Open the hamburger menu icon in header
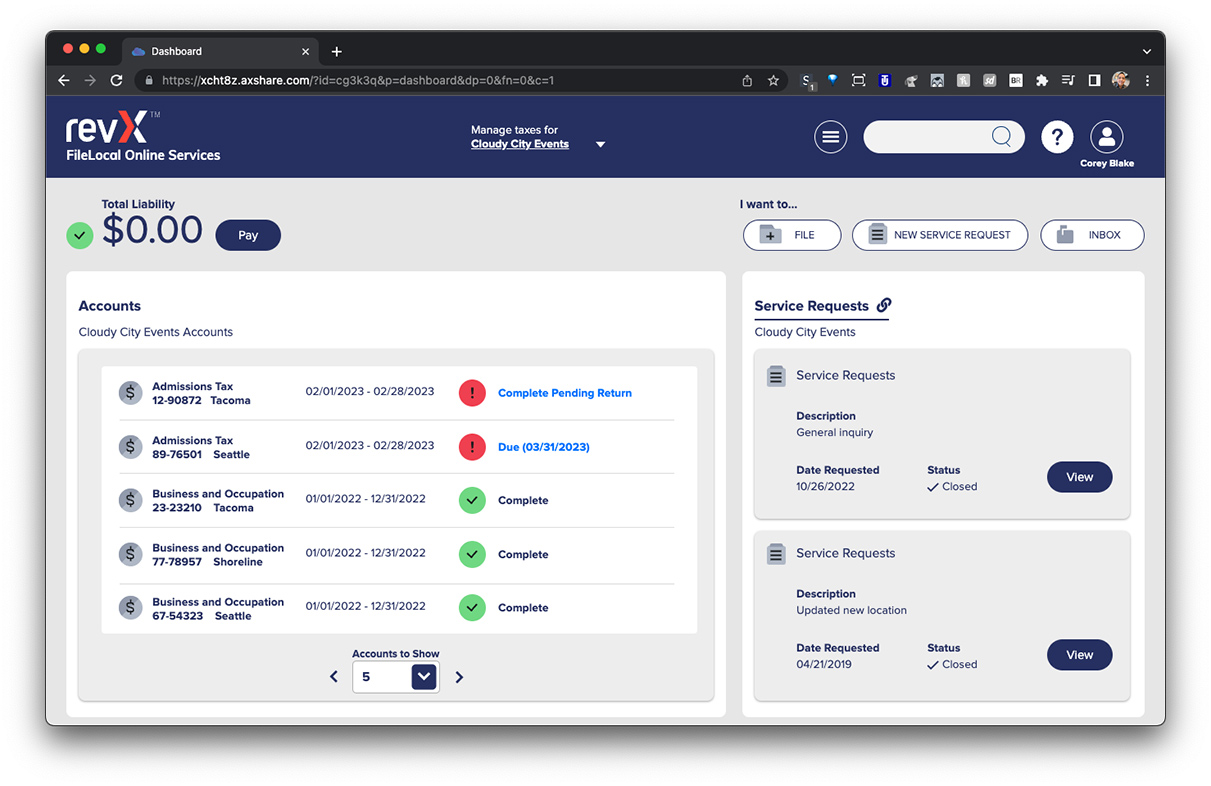Image resolution: width=1211 pixels, height=786 pixels. point(830,137)
